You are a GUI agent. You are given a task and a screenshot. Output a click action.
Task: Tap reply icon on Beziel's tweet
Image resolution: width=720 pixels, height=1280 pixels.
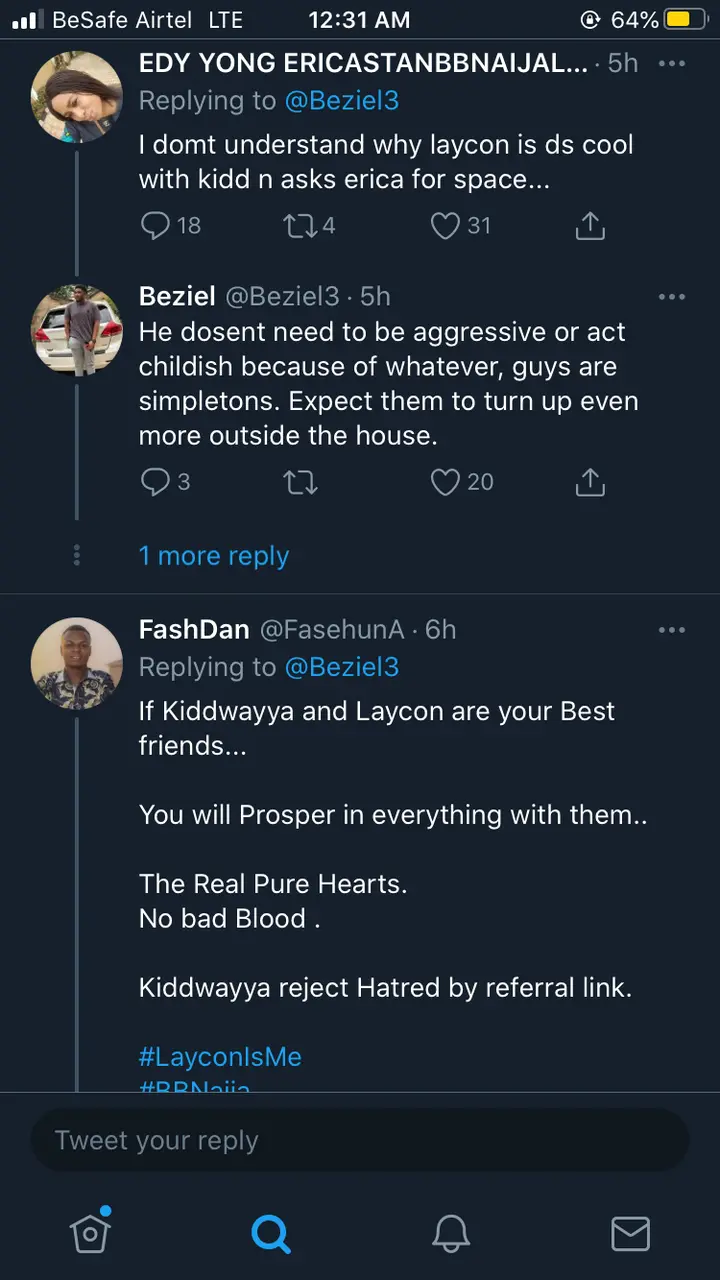(x=156, y=482)
